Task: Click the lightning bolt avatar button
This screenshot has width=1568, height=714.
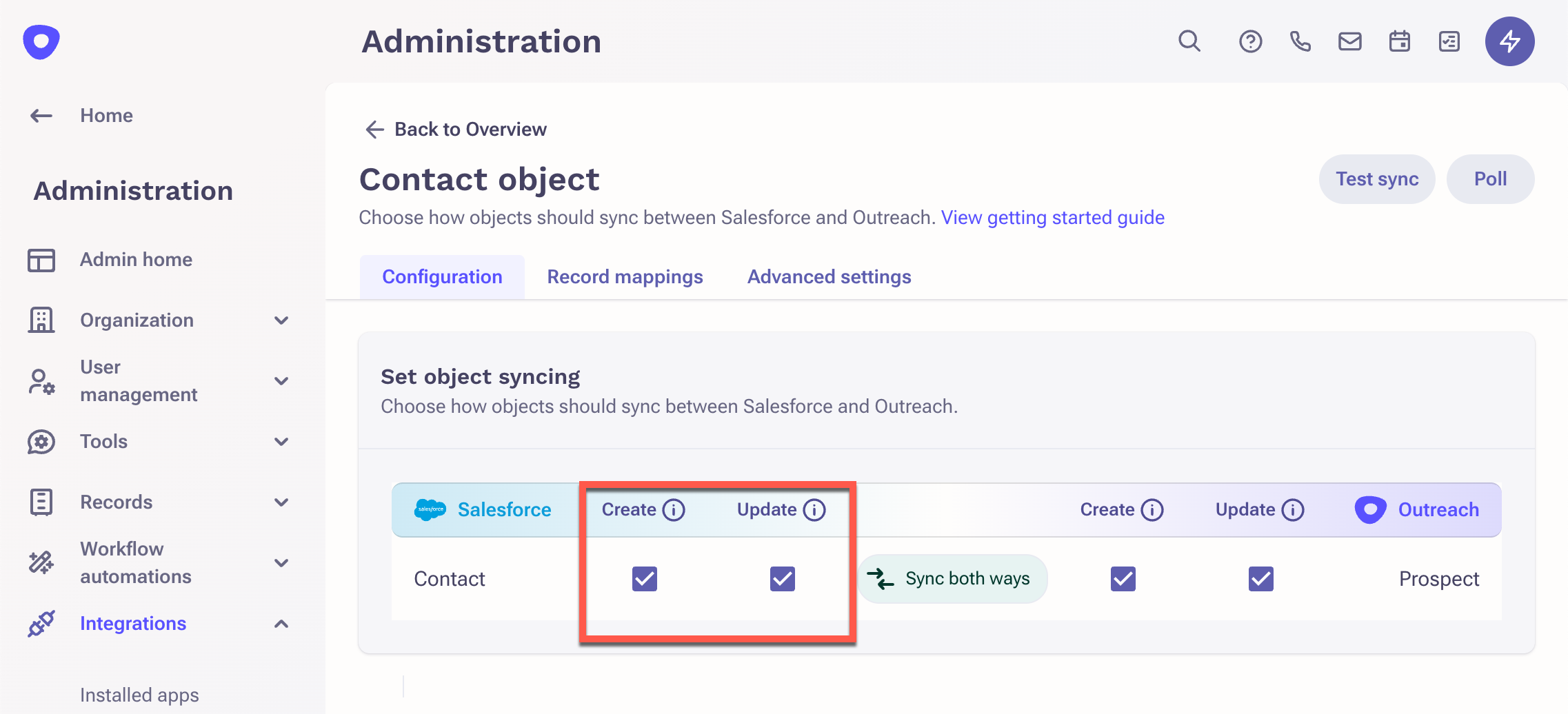Action: coord(1509,41)
